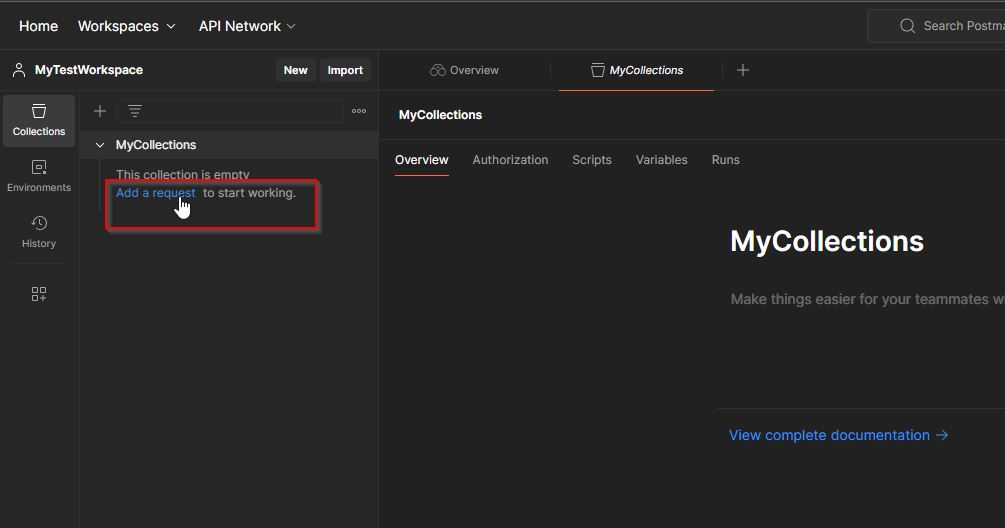This screenshot has width=1005, height=528.
Task: Open the Collections sidebar panel
Action: click(x=38, y=120)
